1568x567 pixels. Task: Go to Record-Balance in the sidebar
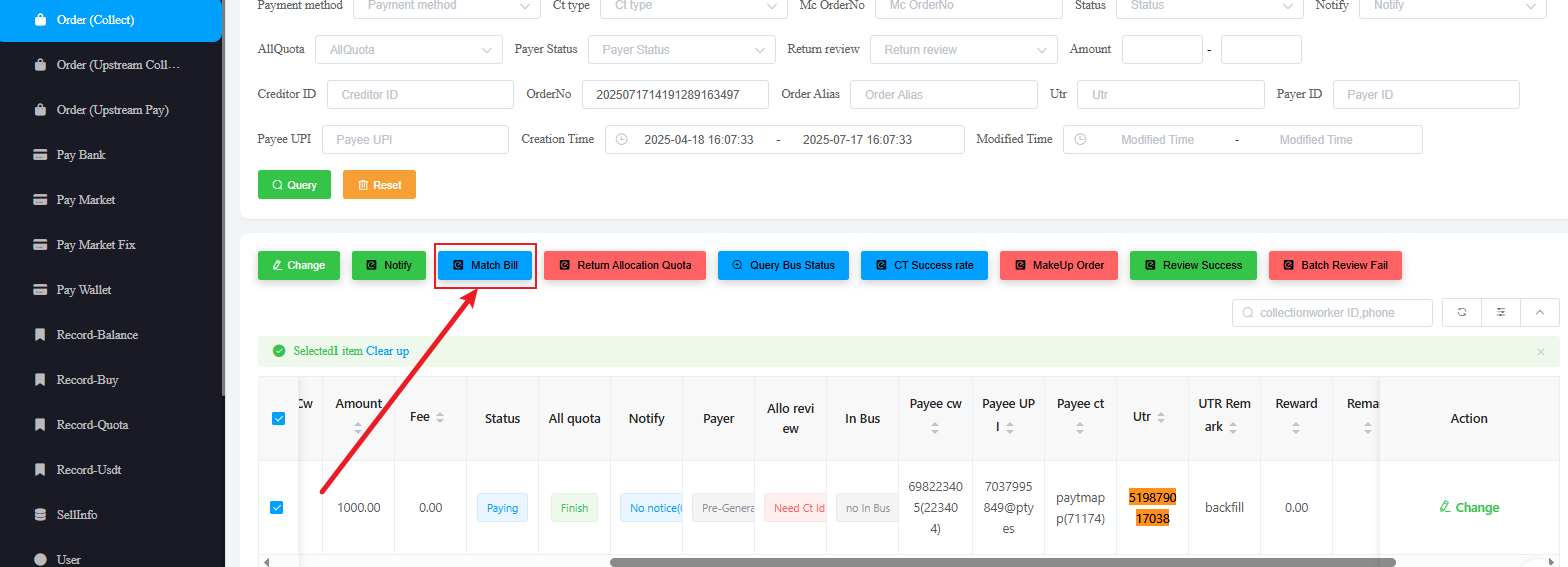tap(97, 335)
